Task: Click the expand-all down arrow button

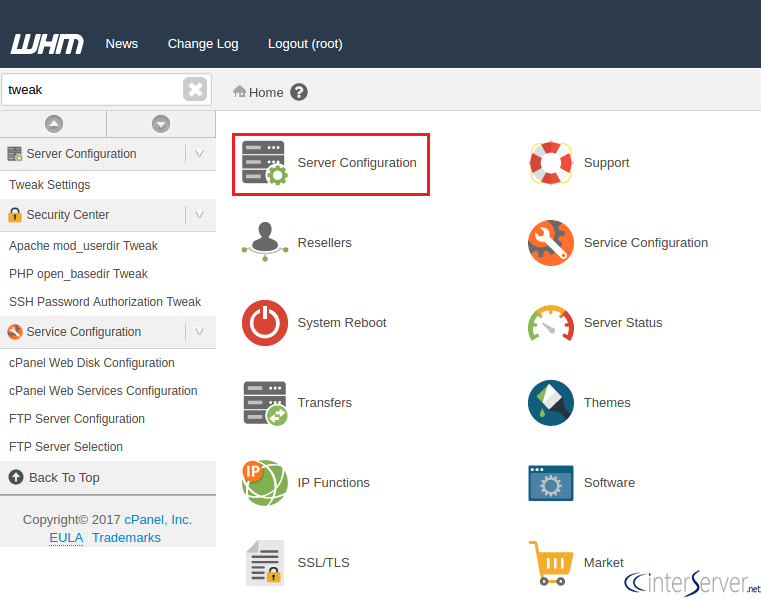Action: tap(161, 124)
